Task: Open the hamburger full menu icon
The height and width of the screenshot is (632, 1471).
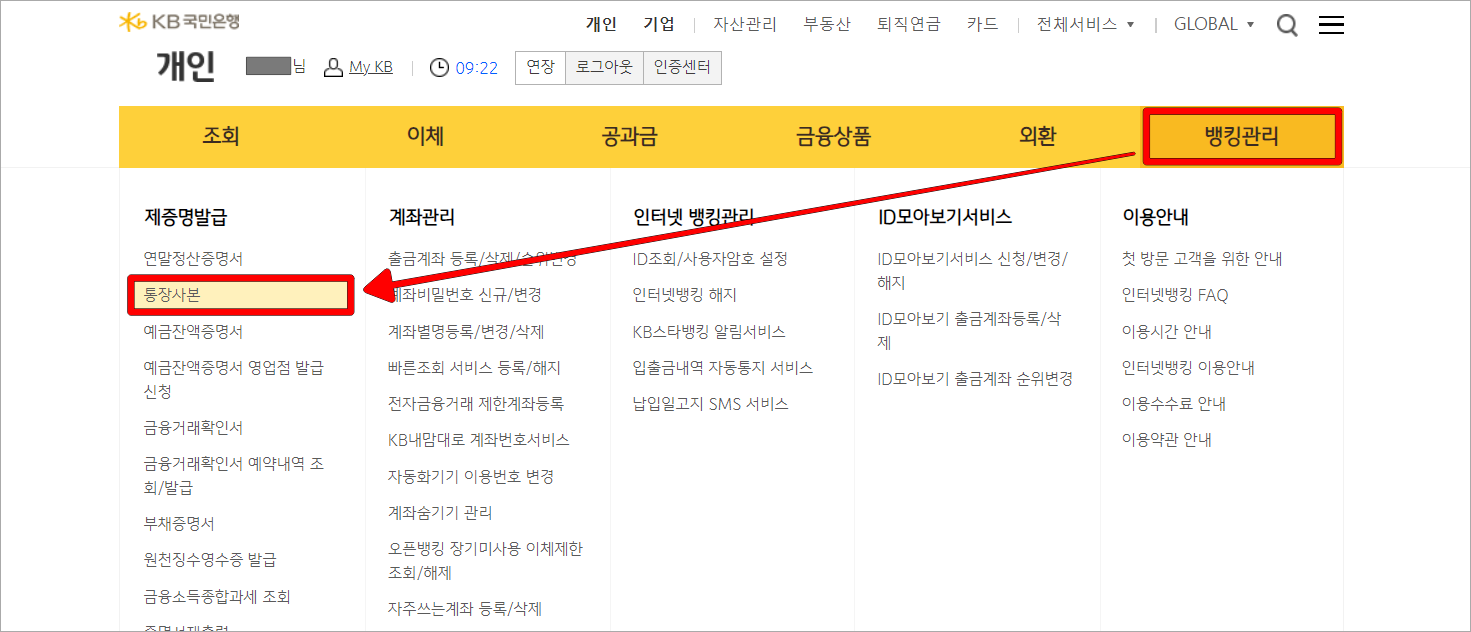Action: [x=1331, y=25]
